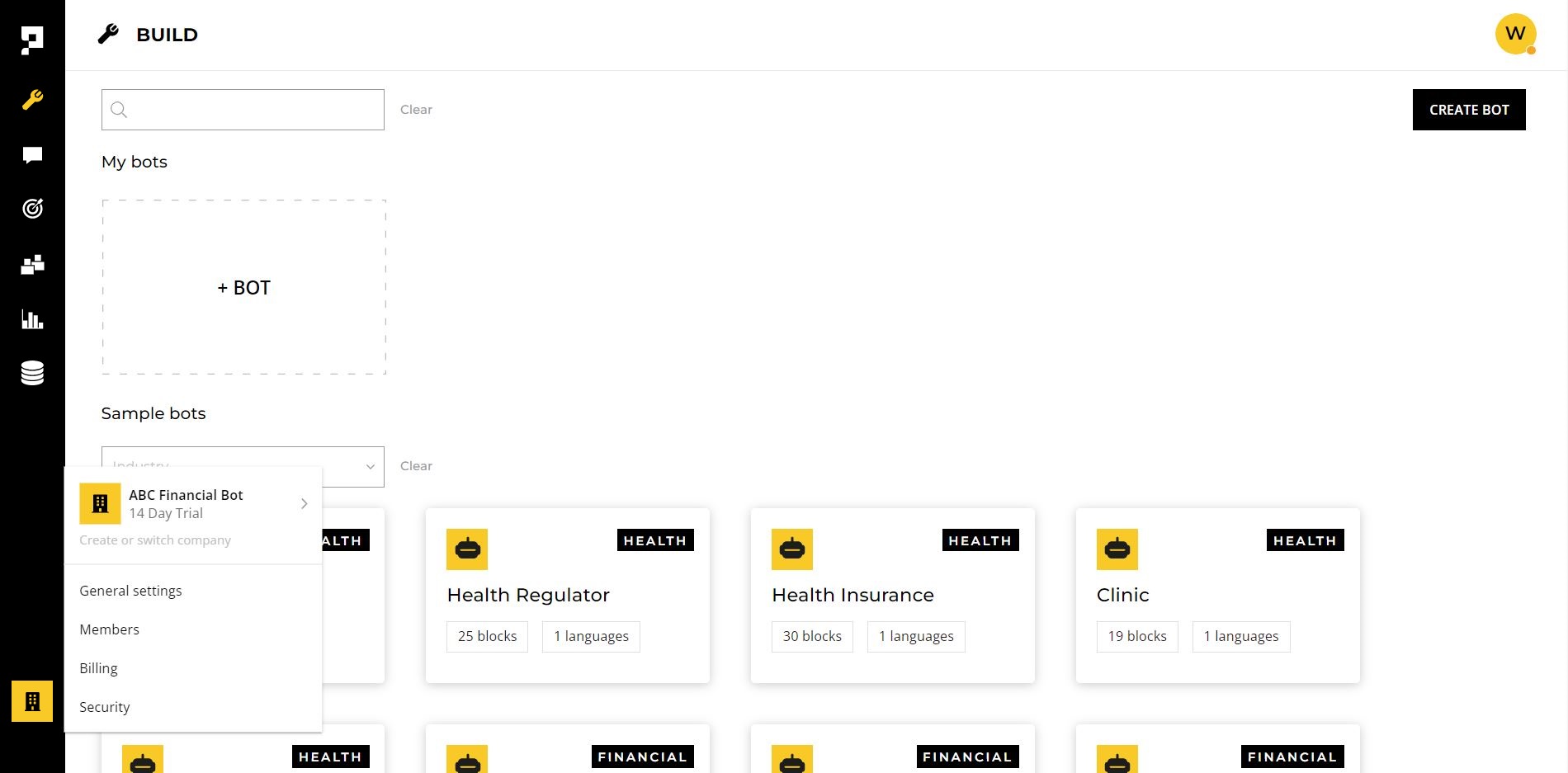Open the target goals sidebar icon
The width and height of the screenshot is (1568, 773).
[x=32, y=209]
